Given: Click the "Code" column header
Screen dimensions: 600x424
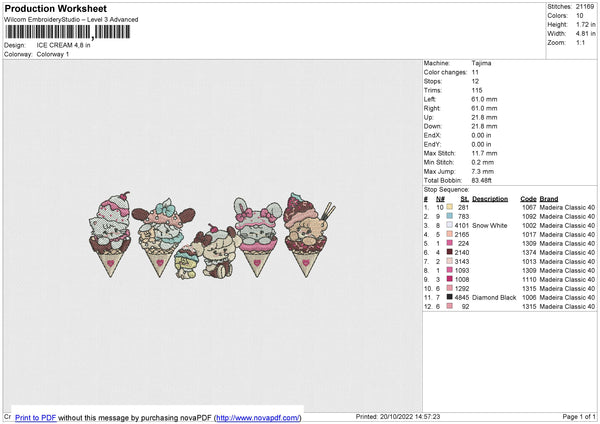Looking at the screenshot, I should coord(528,199).
